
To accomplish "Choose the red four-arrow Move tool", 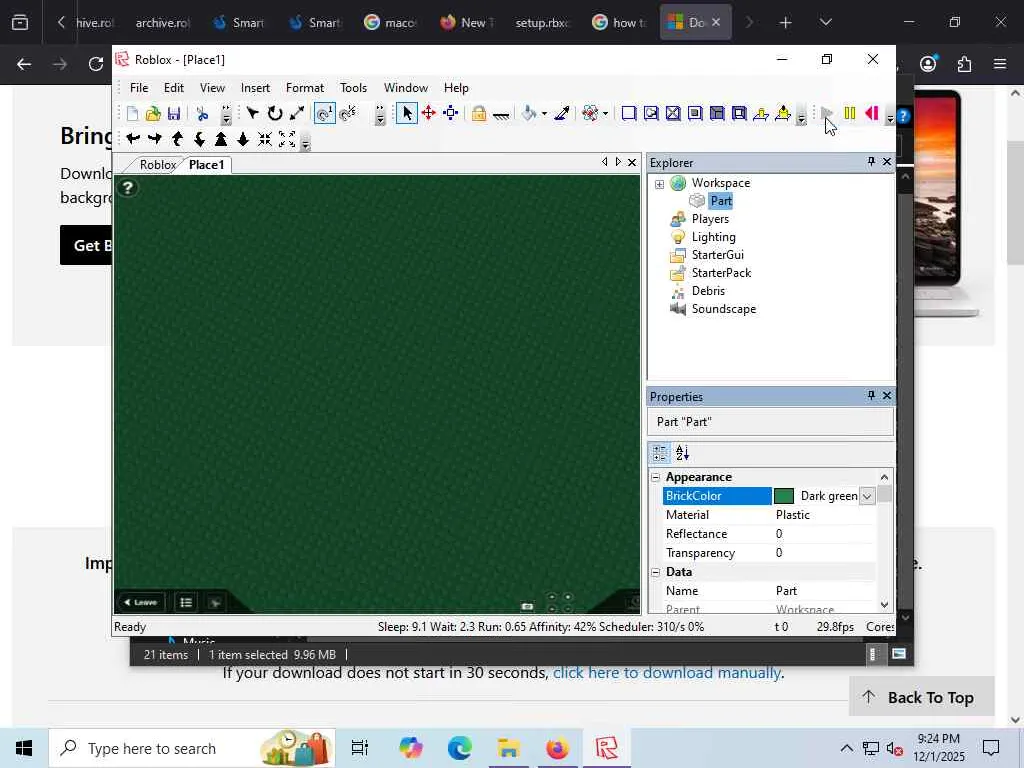I will tap(428, 114).
